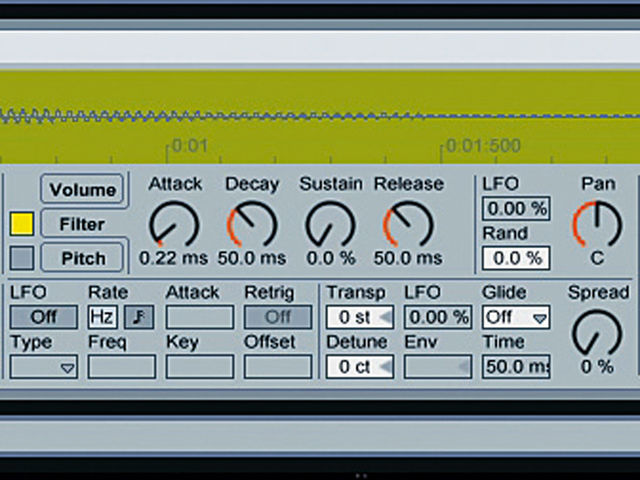Click the Glide Time 50.0 ms field
This screenshot has width=640, height=480.
coord(516,367)
